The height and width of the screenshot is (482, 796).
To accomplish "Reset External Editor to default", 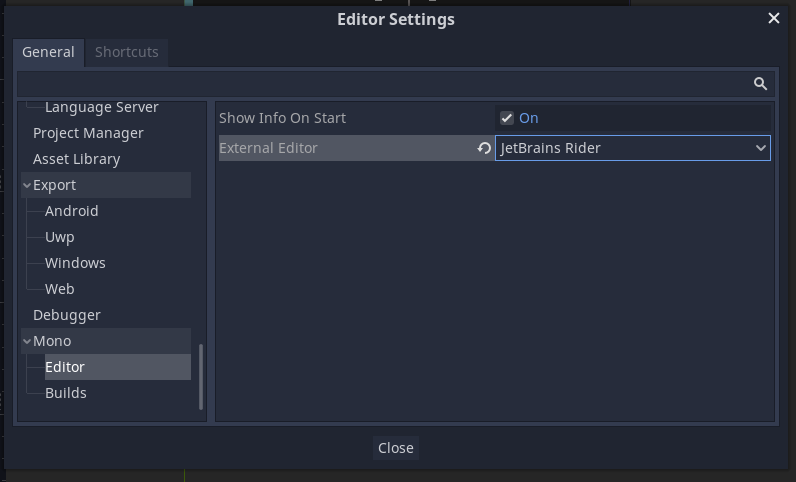I will pos(484,148).
